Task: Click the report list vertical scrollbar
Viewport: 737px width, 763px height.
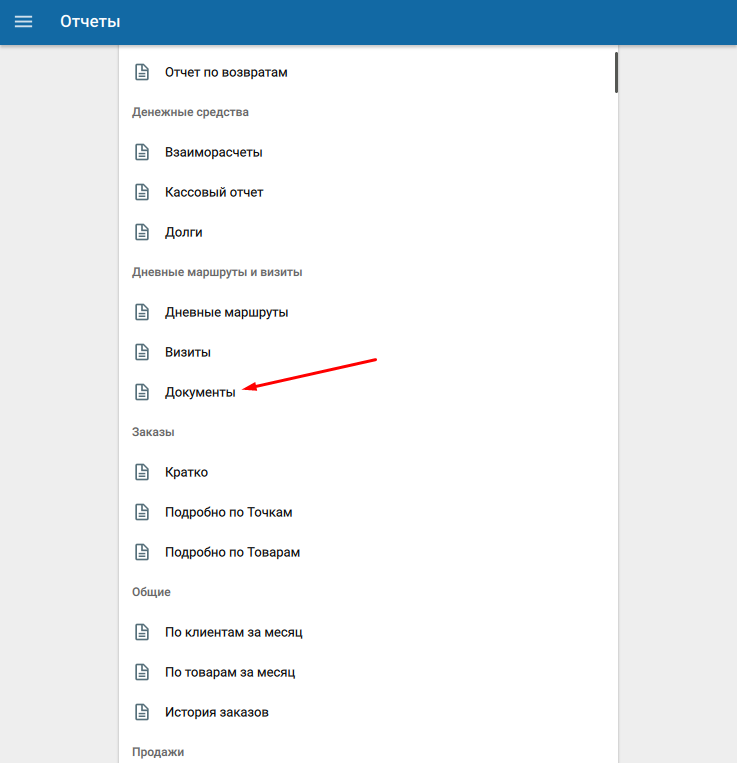Action: point(616,72)
